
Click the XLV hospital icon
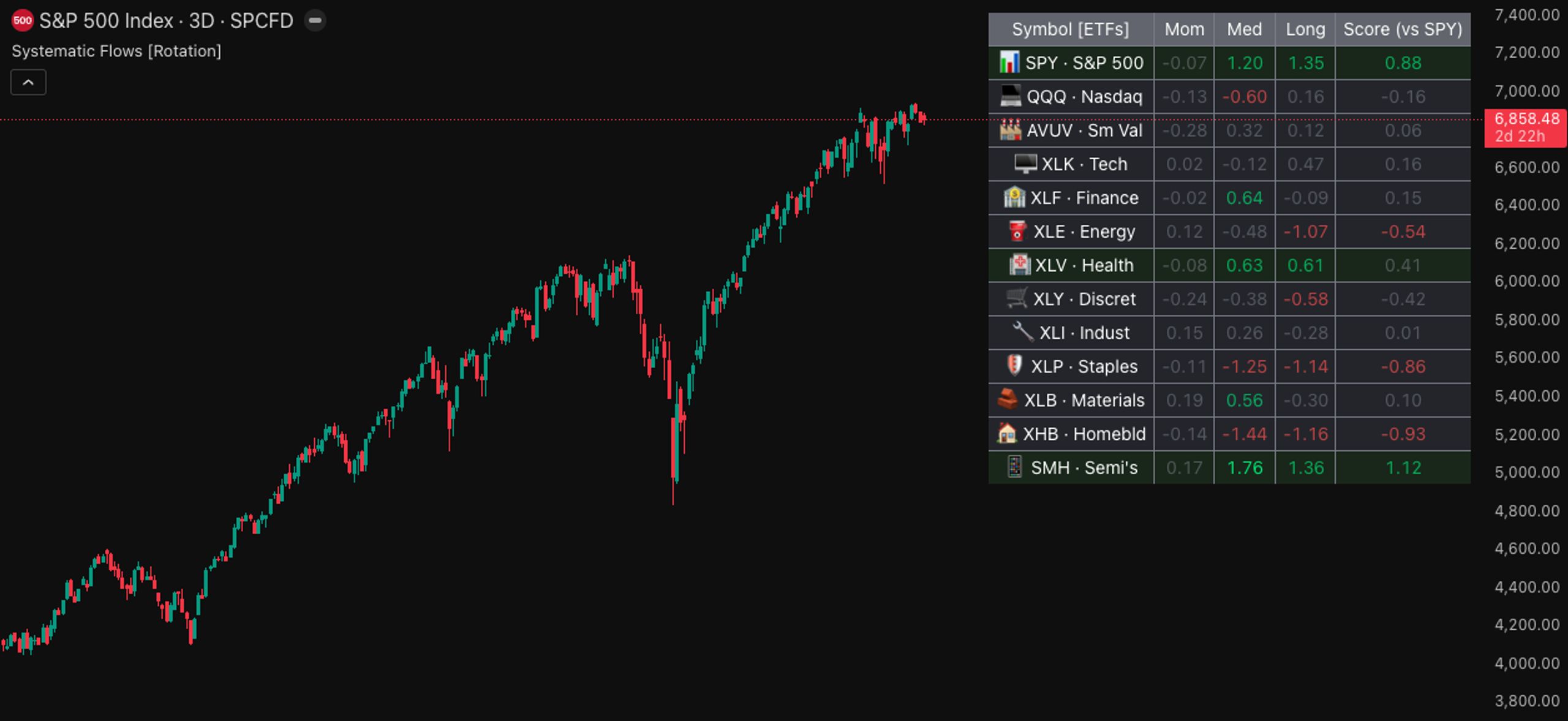click(x=1020, y=265)
